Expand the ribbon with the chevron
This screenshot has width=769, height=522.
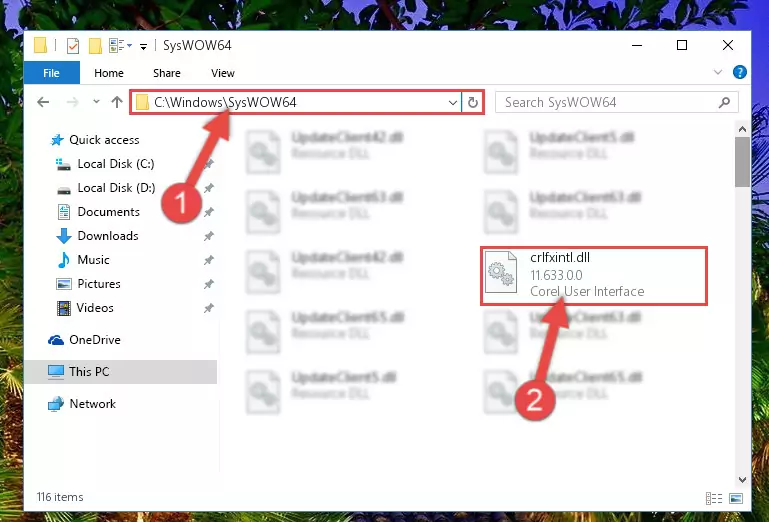click(718, 72)
